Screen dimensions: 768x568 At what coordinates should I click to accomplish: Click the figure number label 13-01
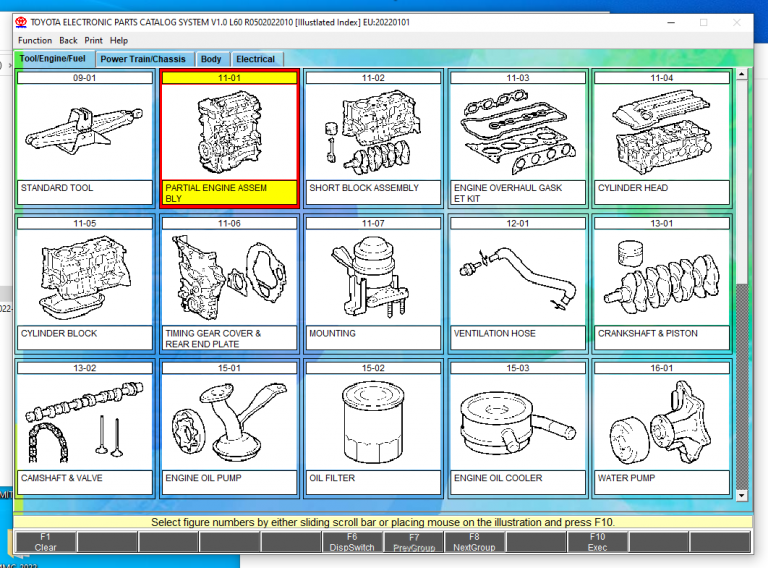pyautogui.click(x=662, y=223)
